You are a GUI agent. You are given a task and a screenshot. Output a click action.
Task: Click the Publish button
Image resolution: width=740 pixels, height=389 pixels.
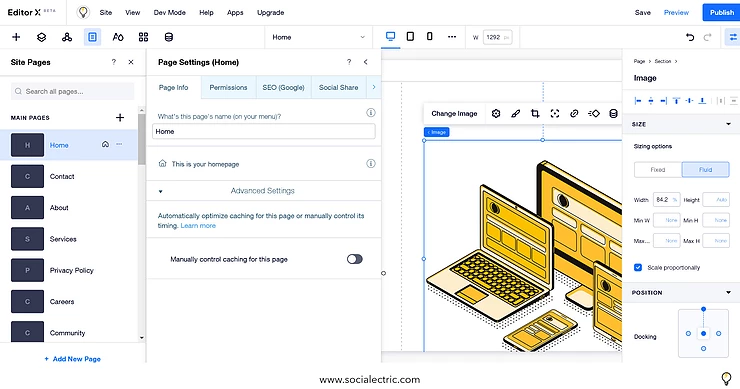tap(721, 12)
